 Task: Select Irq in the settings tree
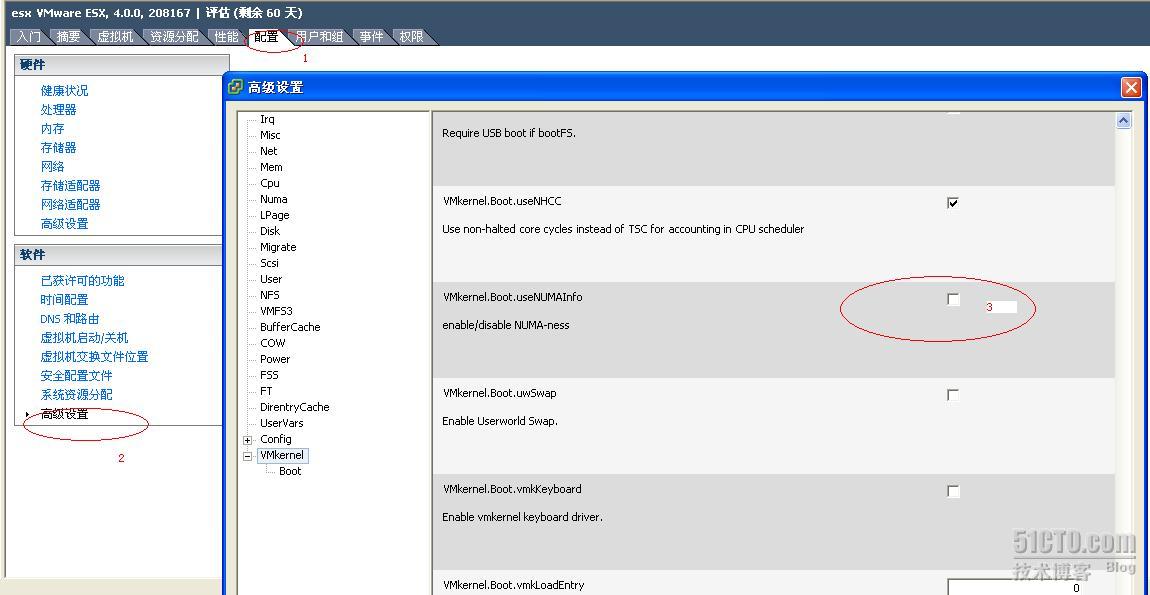click(267, 119)
